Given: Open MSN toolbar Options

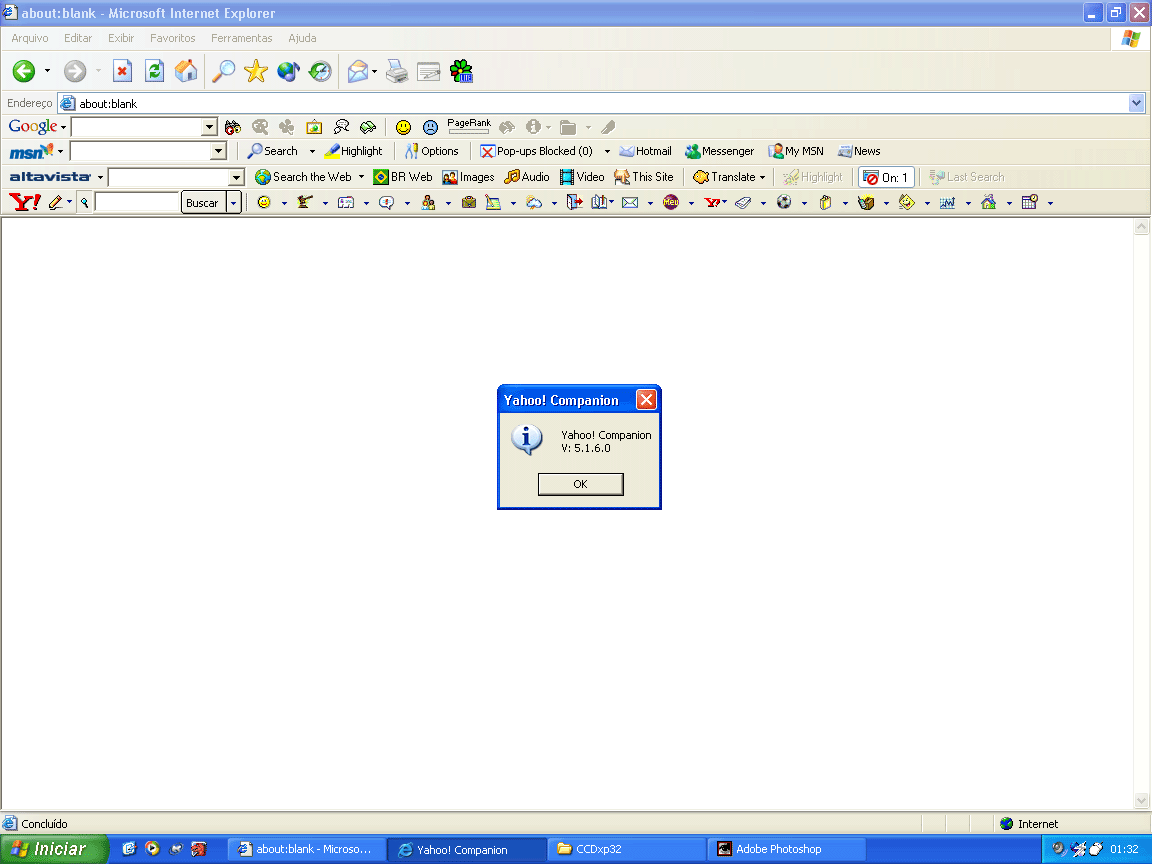Looking at the screenshot, I should point(431,151).
